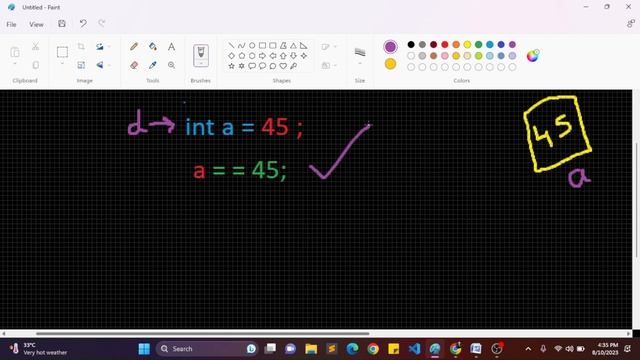Screen dimensions: 640x360
Task: Open the shape Outline dropdown
Action: click(x=329, y=47)
